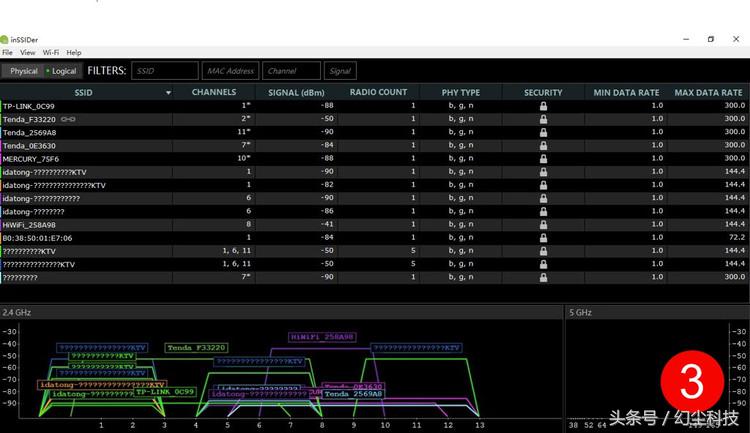Switch to Logical view mode
This screenshot has width=750, height=433.
[62, 71]
